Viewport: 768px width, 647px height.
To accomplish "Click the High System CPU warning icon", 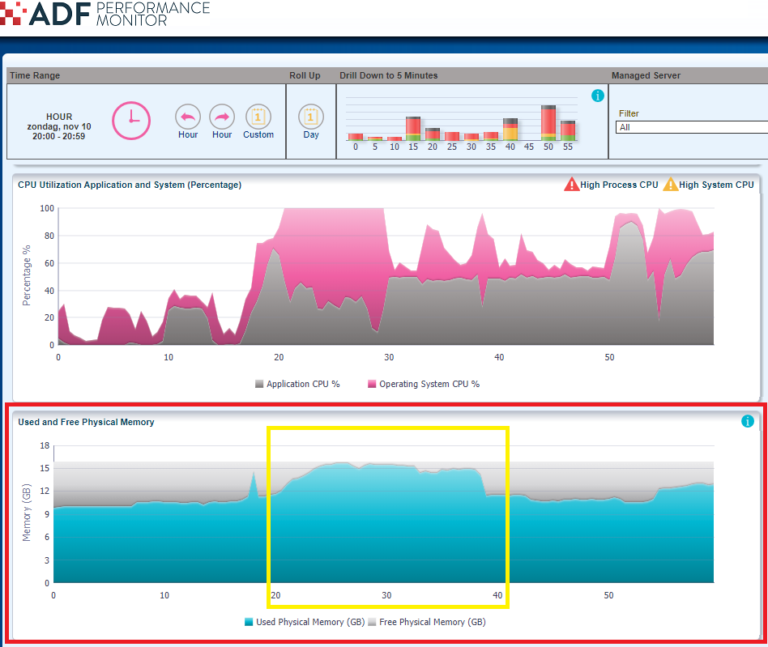I will (x=670, y=184).
